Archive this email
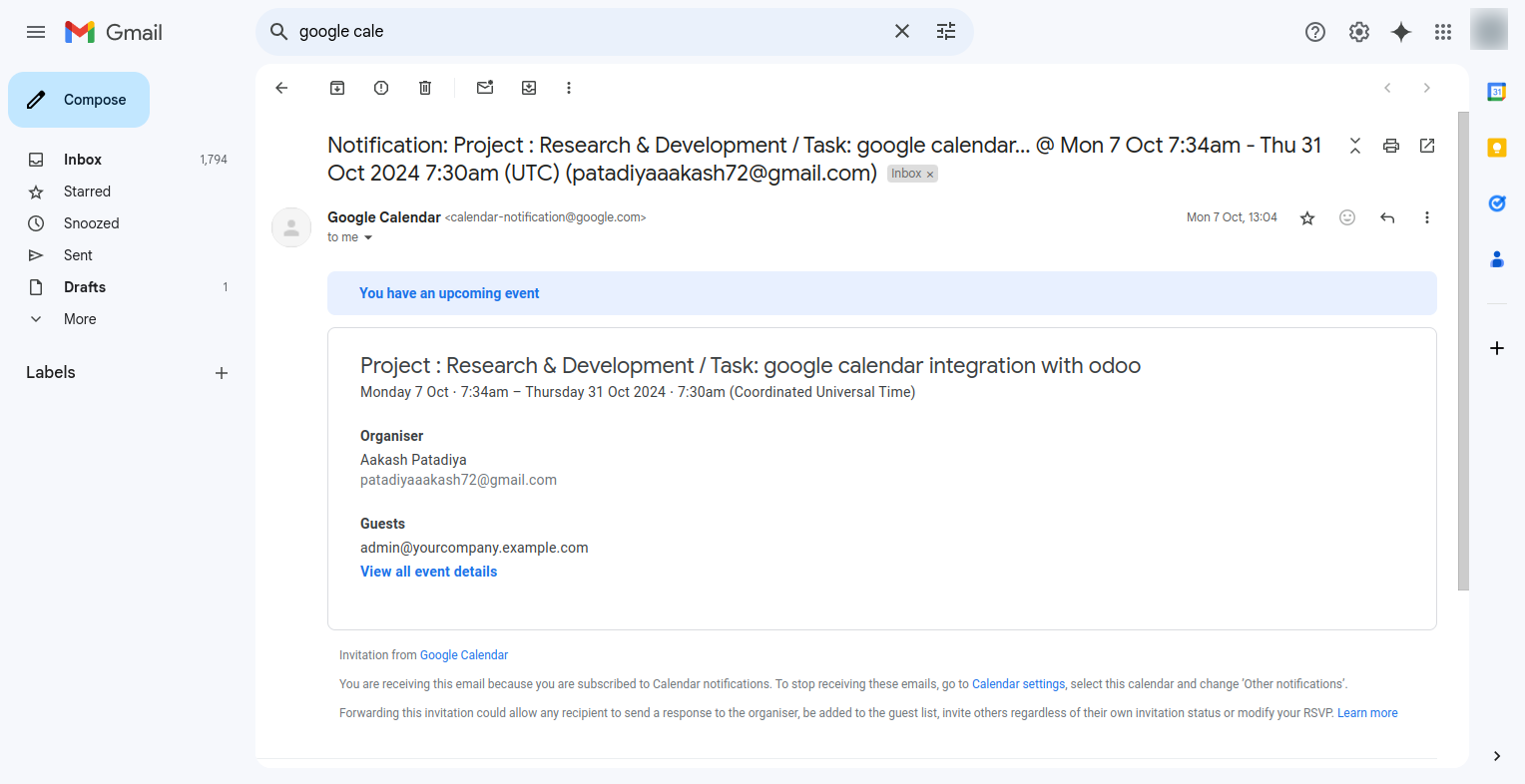 pos(337,88)
